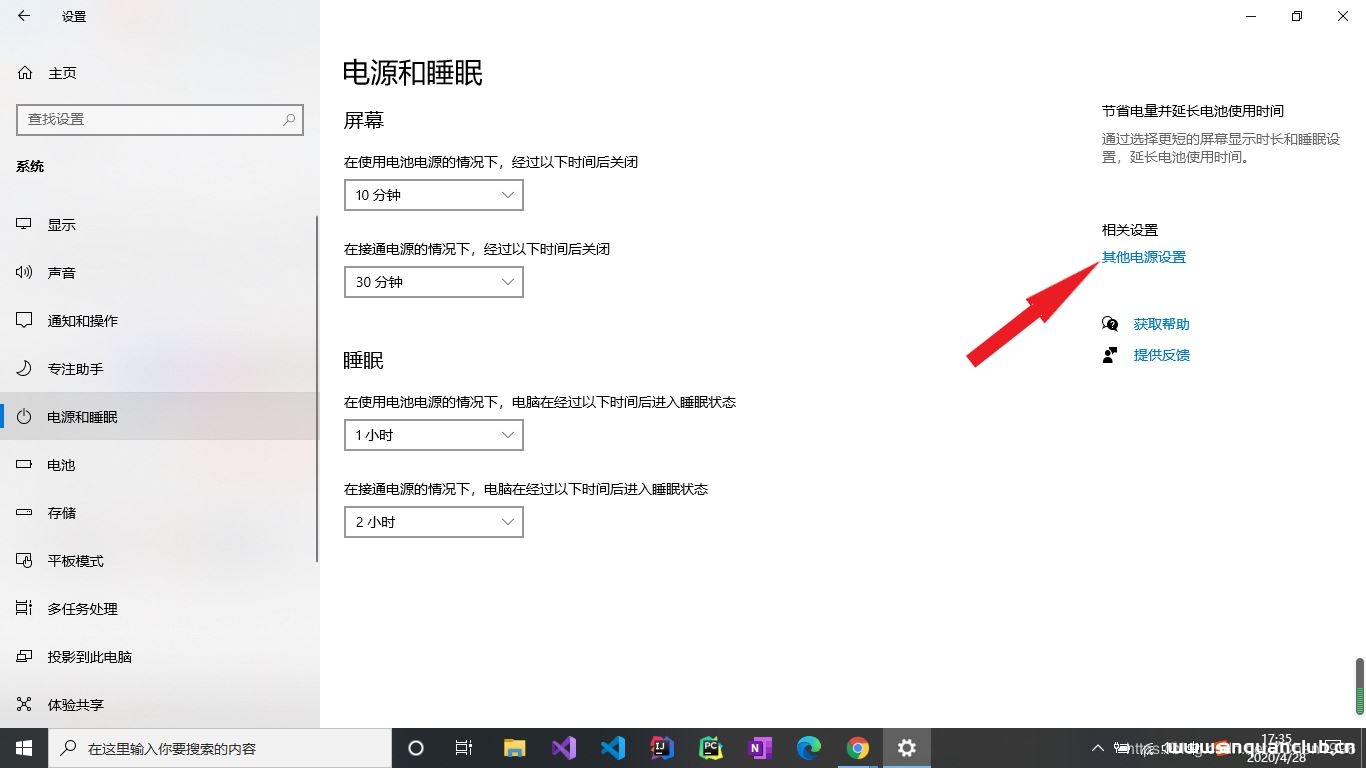Expand the plugged-in sleep dropdown showing 2小时
The image size is (1366, 768).
coord(433,521)
